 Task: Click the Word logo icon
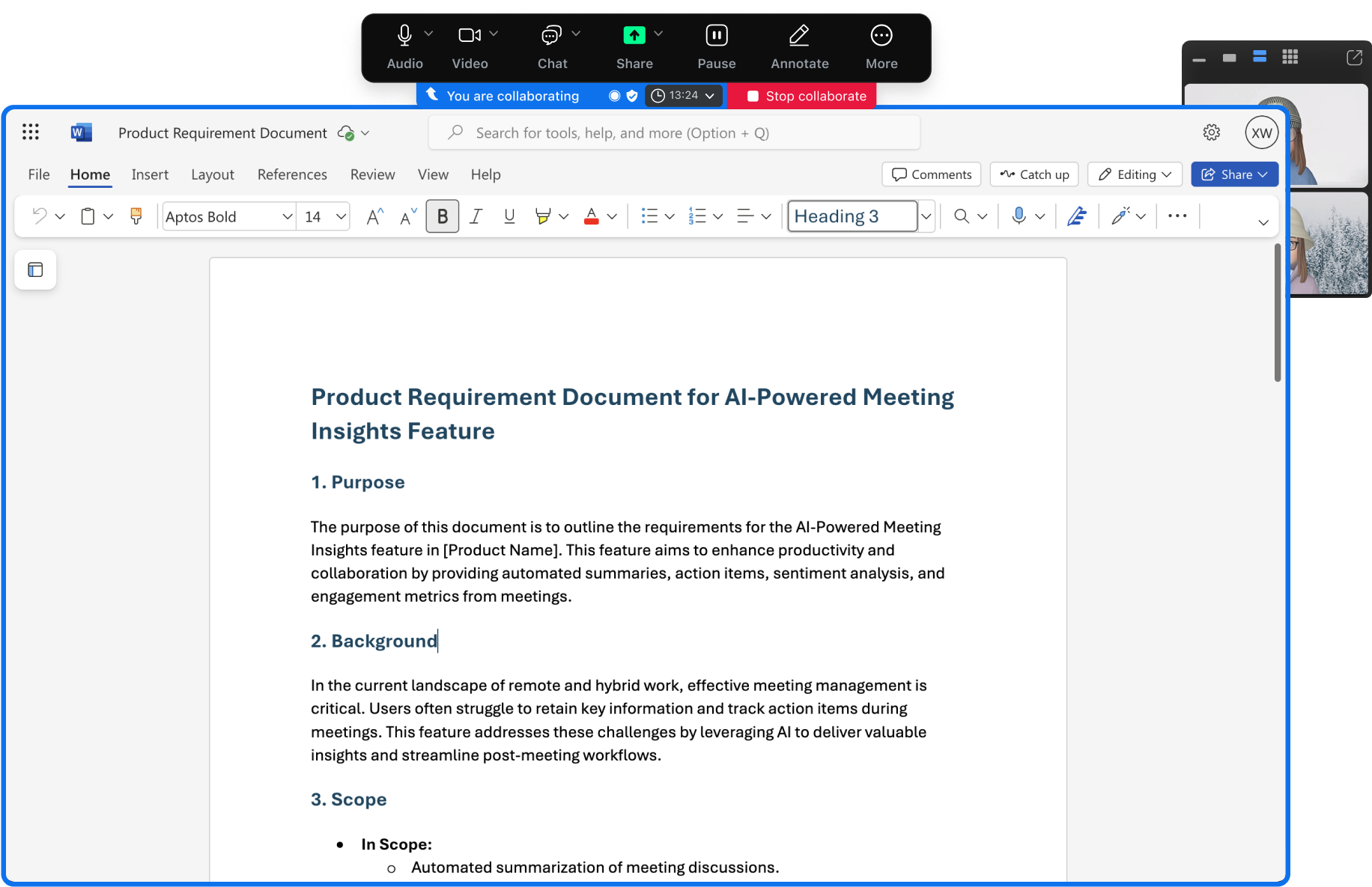pos(81,132)
